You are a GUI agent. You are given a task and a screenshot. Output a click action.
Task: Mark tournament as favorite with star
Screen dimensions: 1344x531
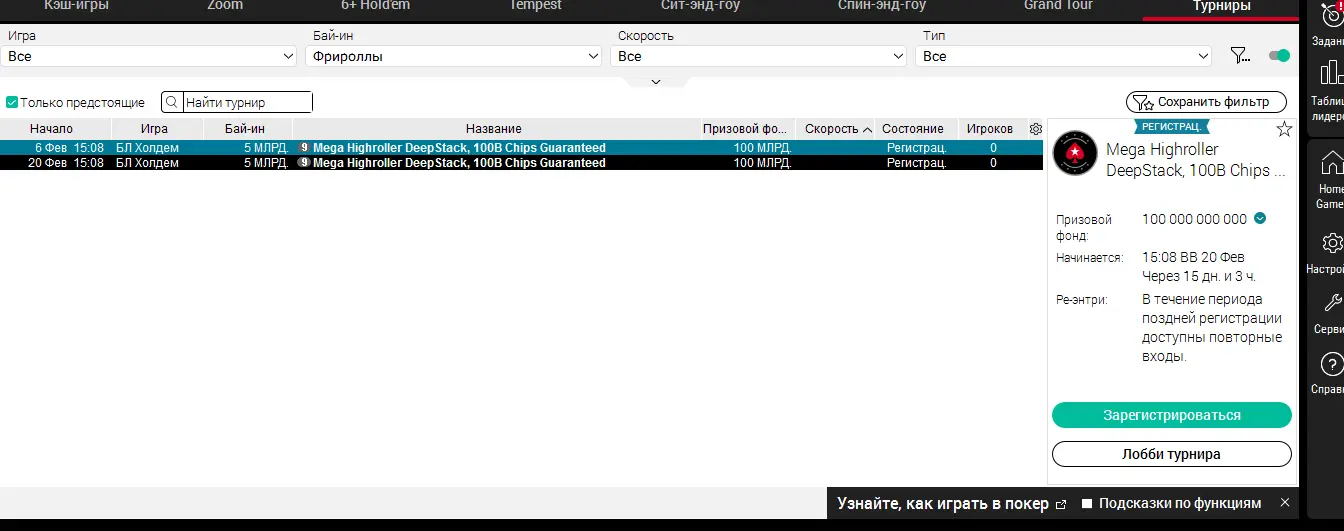pyautogui.click(x=1284, y=128)
